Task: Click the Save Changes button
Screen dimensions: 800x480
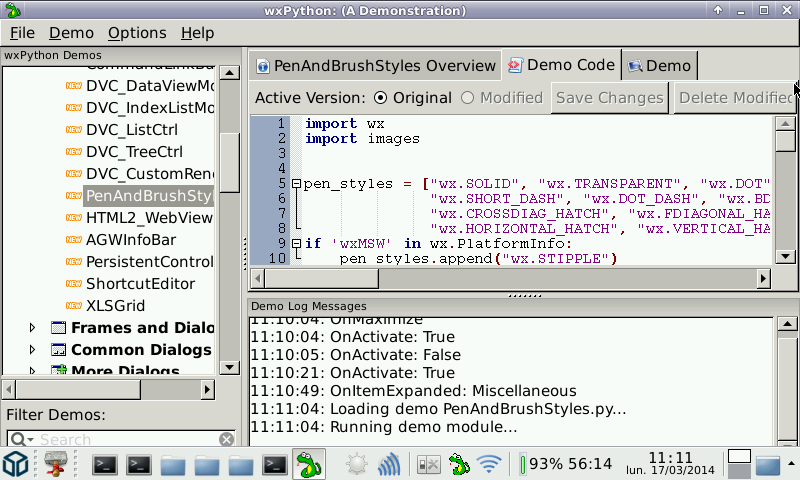Action: point(609,98)
